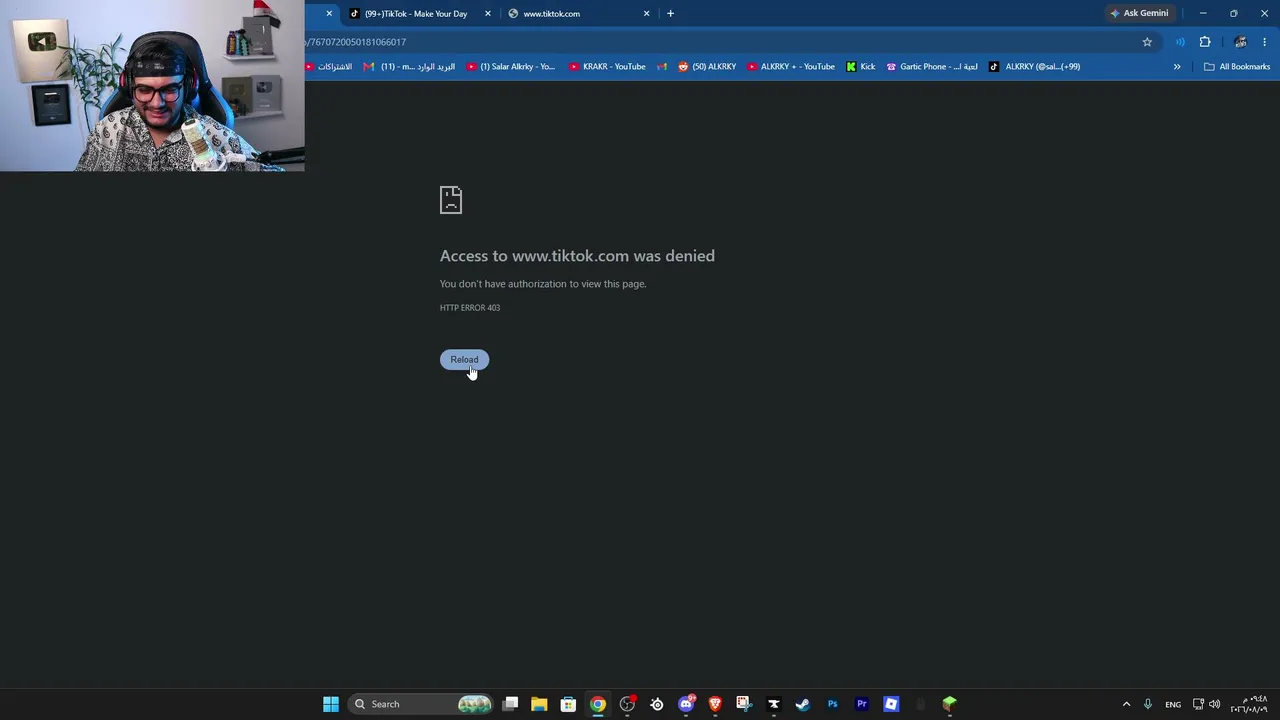Viewport: 1280px width, 720px height.
Task: Click the Reload button on the error page
Action: 464,360
